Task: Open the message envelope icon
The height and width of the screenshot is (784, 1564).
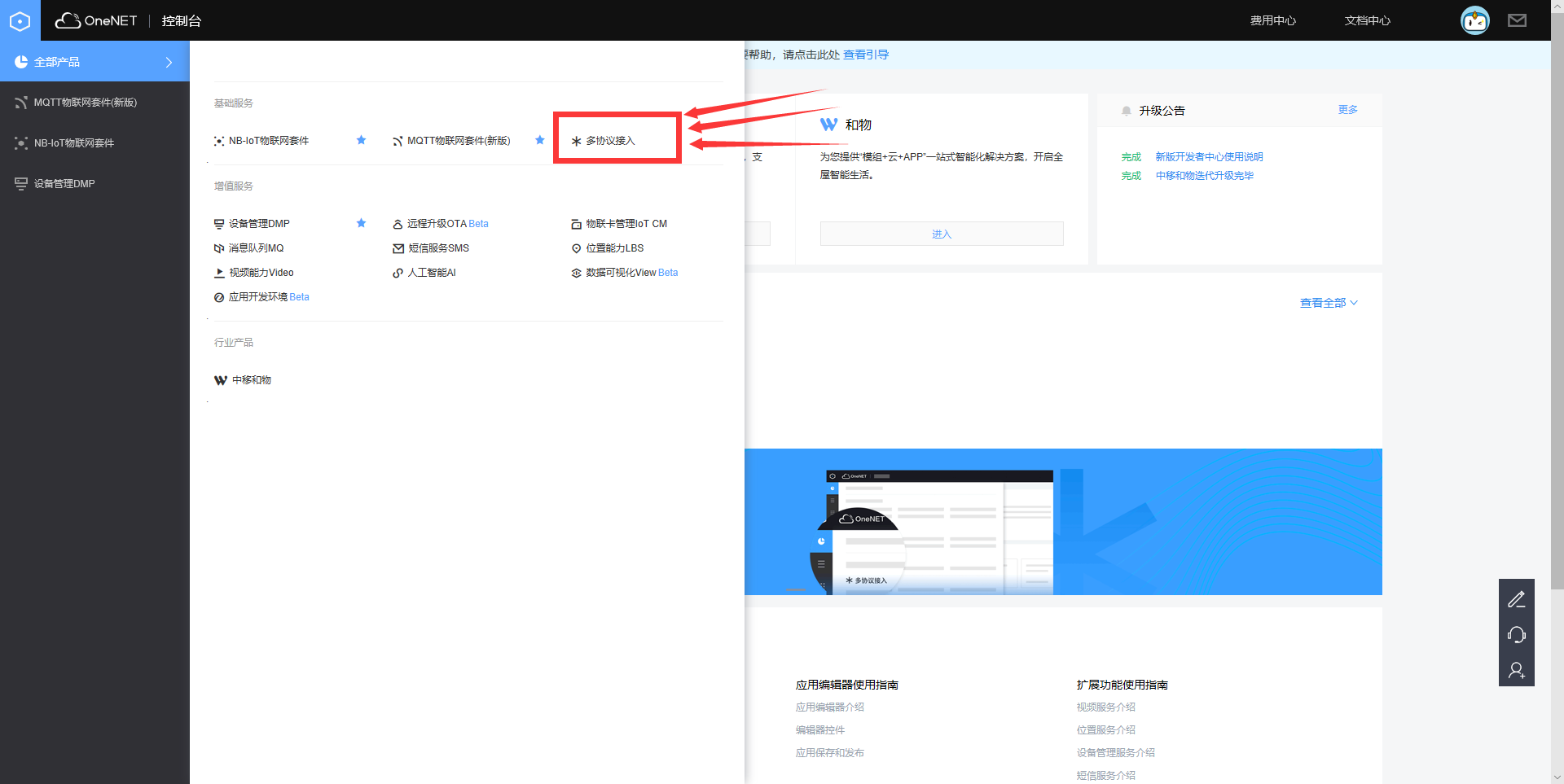Action: tap(1516, 20)
